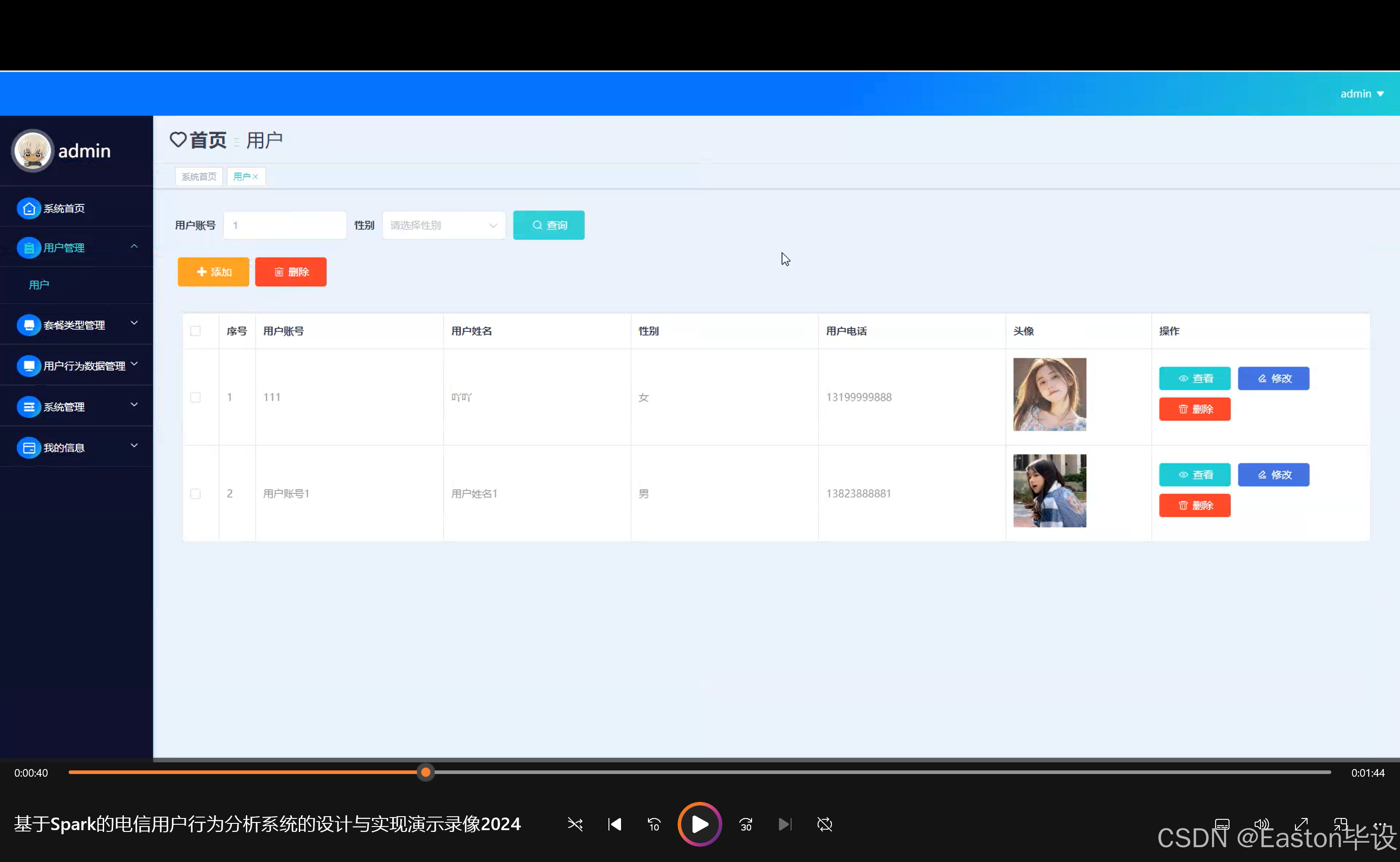Click 修改 for user 111
The height and width of the screenshot is (862, 1400).
pyautogui.click(x=1273, y=378)
